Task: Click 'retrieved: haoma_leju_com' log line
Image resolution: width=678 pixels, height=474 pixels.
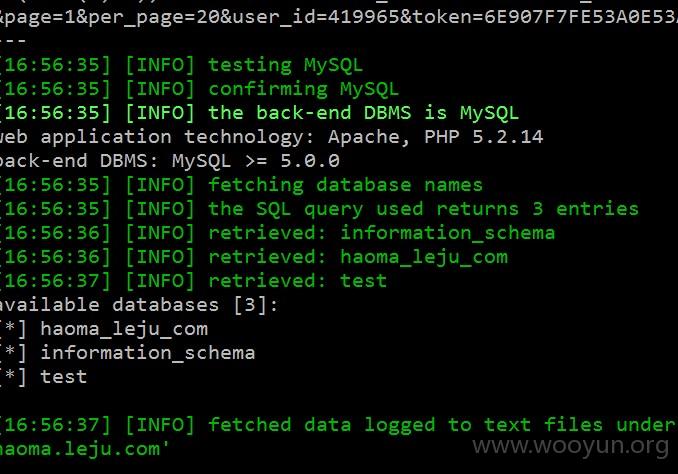Action: click(x=253, y=257)
